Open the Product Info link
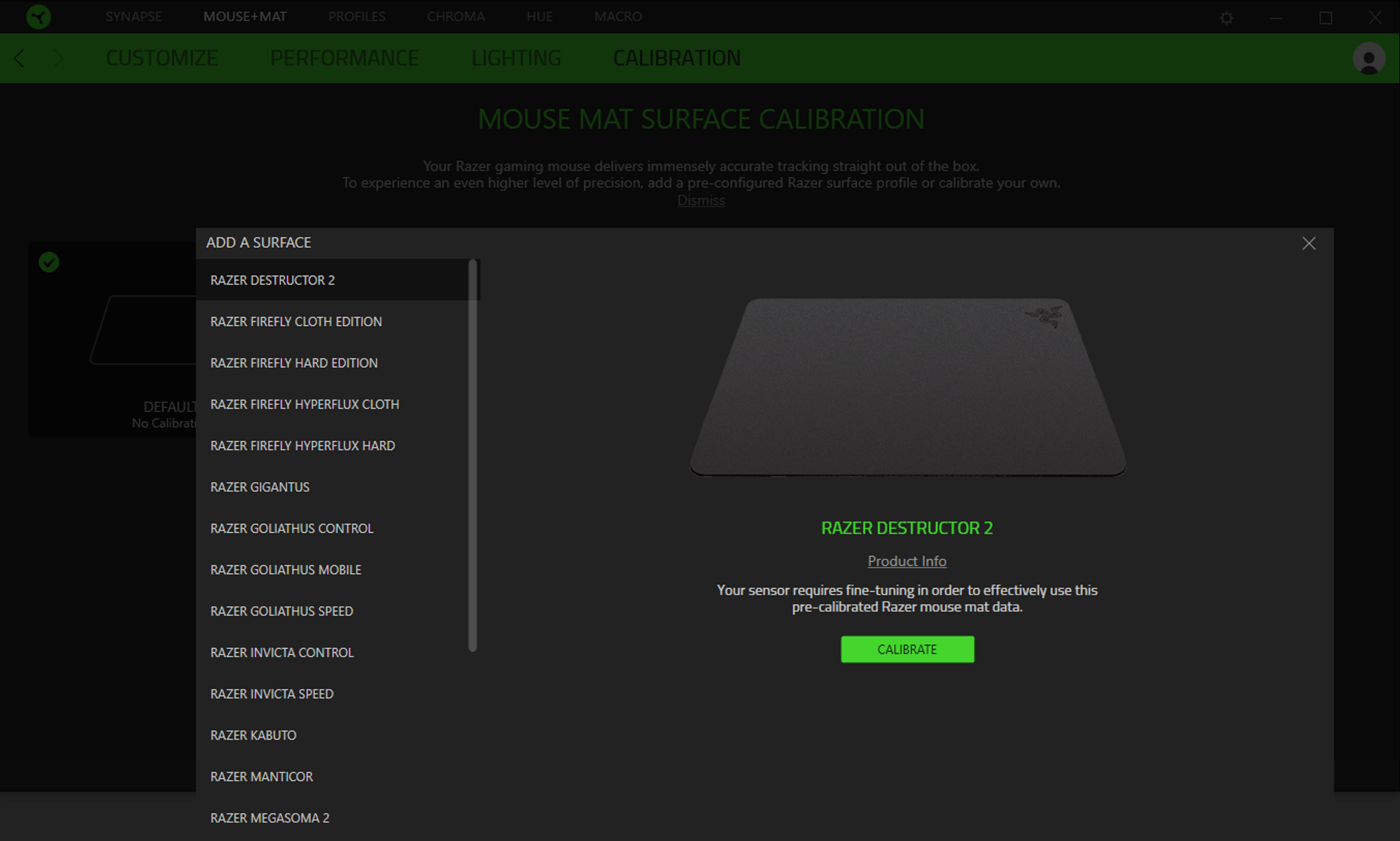Screen dimensions: 1400x841 click(907, 561)
